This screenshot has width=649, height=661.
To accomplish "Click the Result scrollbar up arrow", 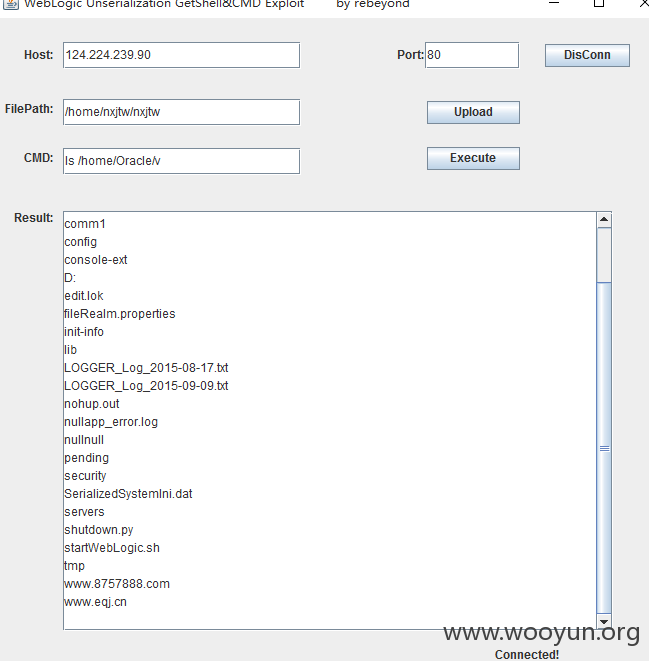I will [x=604, y=219].
